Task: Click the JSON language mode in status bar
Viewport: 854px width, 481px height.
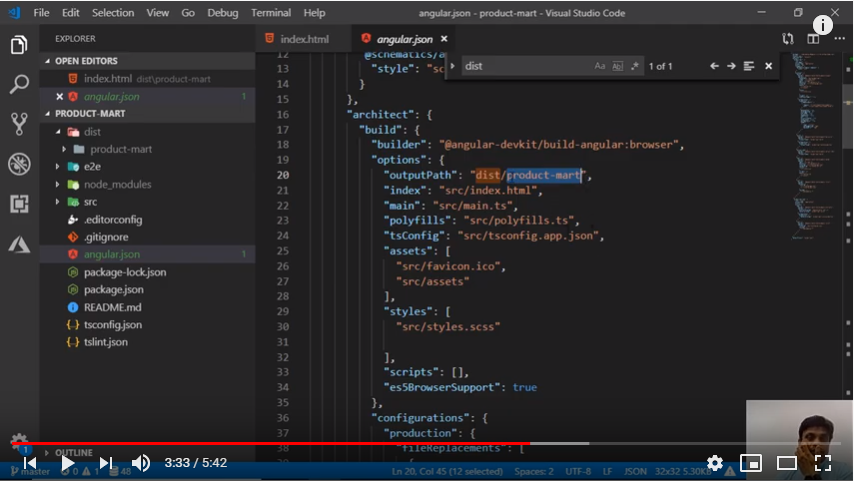Action: pos(635,471)
